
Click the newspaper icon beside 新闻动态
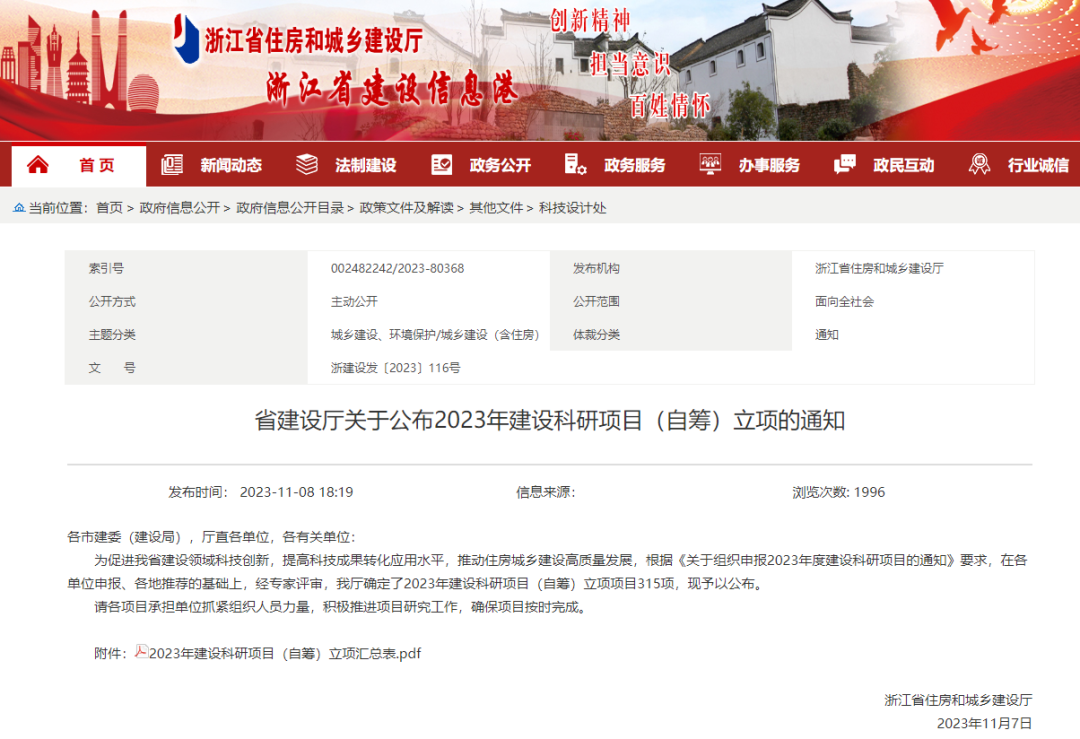click(x=172, y=165)
